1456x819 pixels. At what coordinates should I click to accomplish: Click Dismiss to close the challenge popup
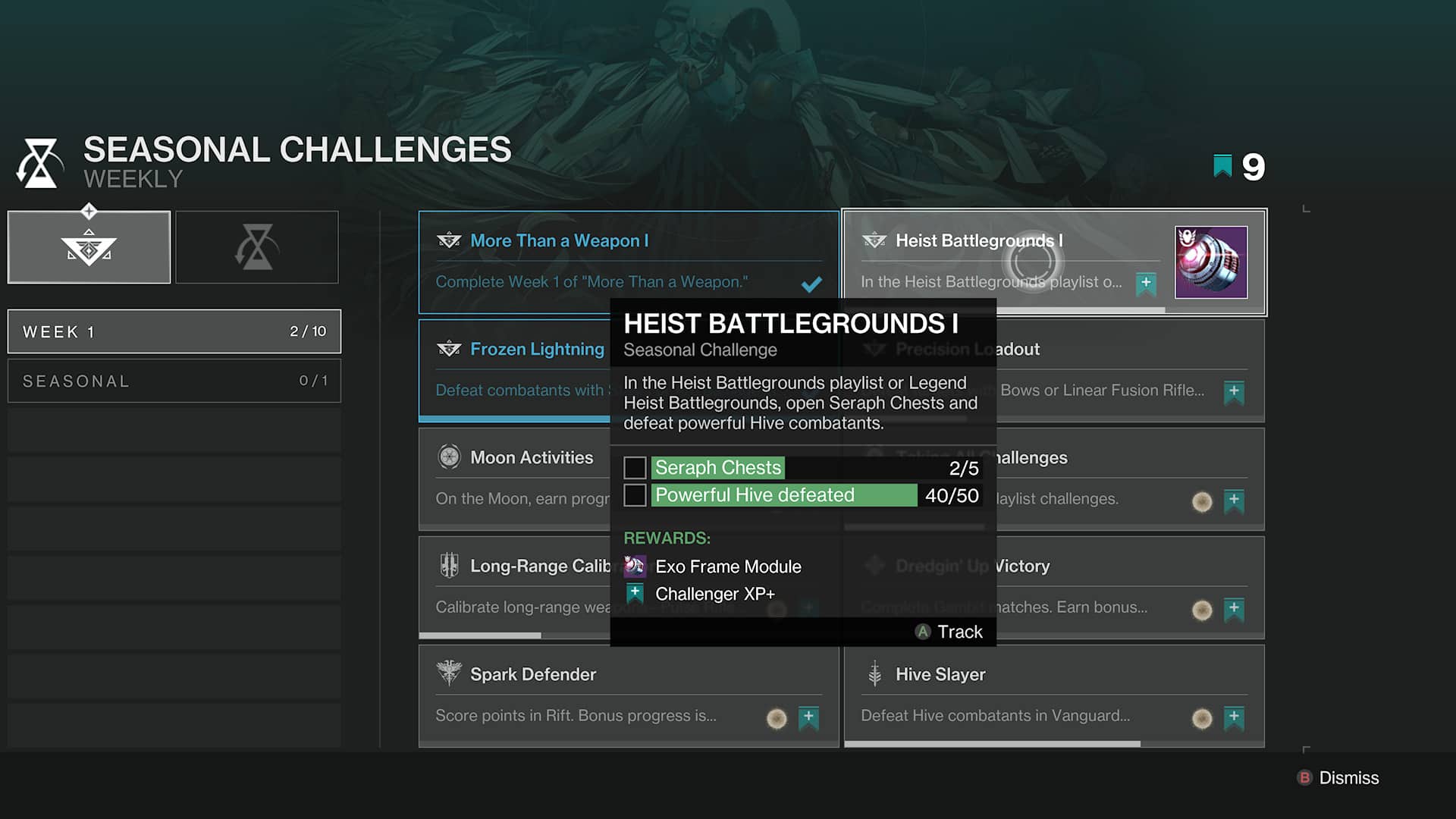click(1349, 778)
